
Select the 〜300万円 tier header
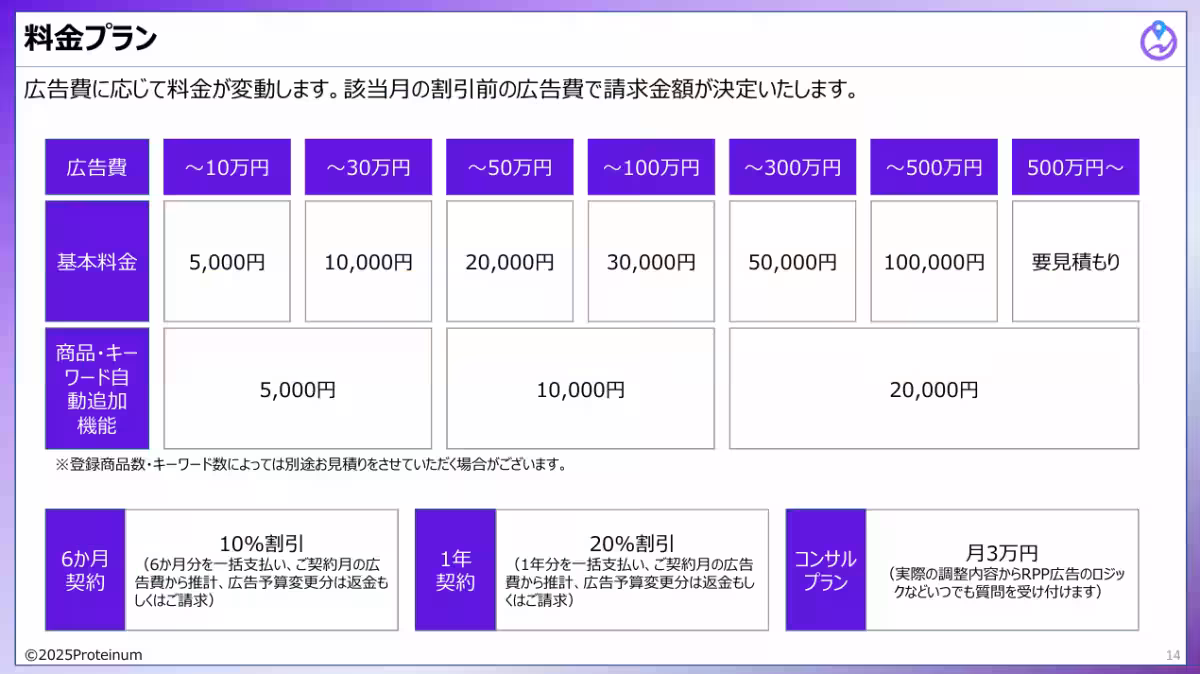793,167
